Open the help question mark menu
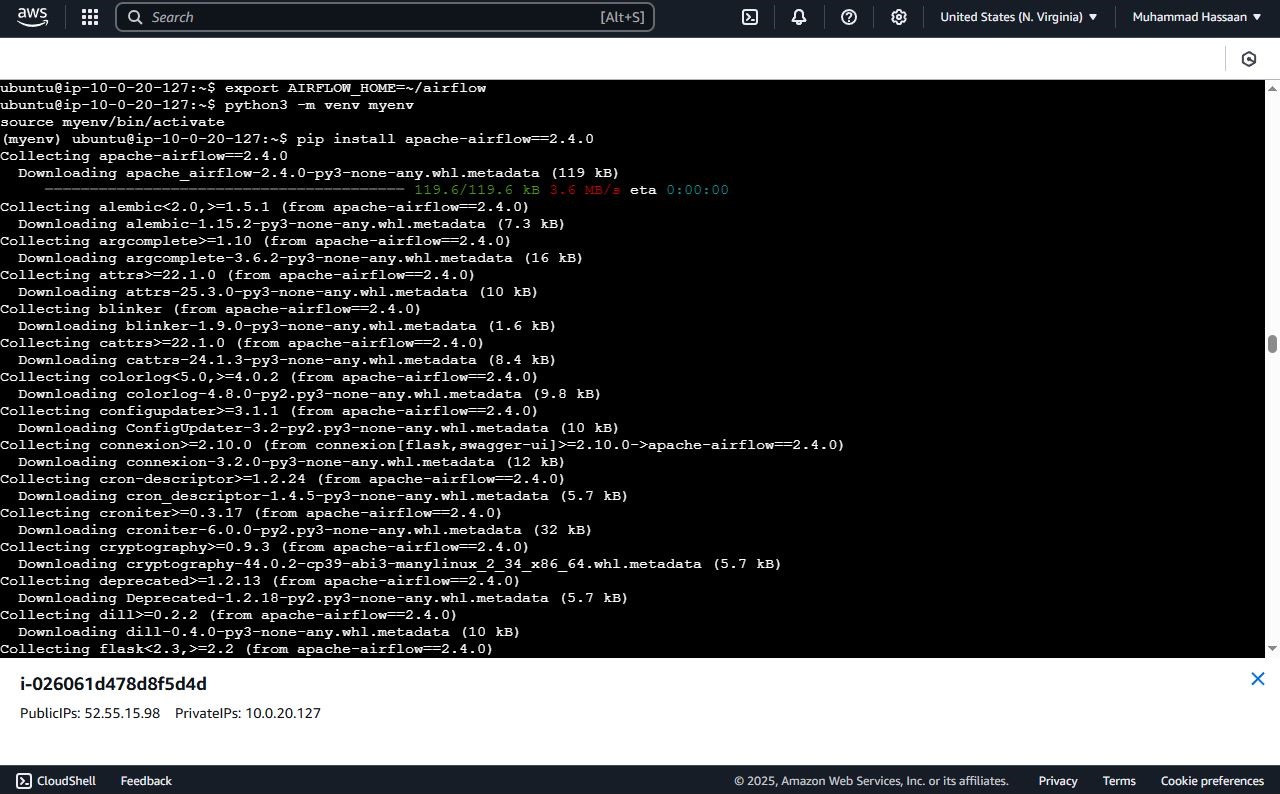This screenshot has height=794, width=1280. pos(849,17)
